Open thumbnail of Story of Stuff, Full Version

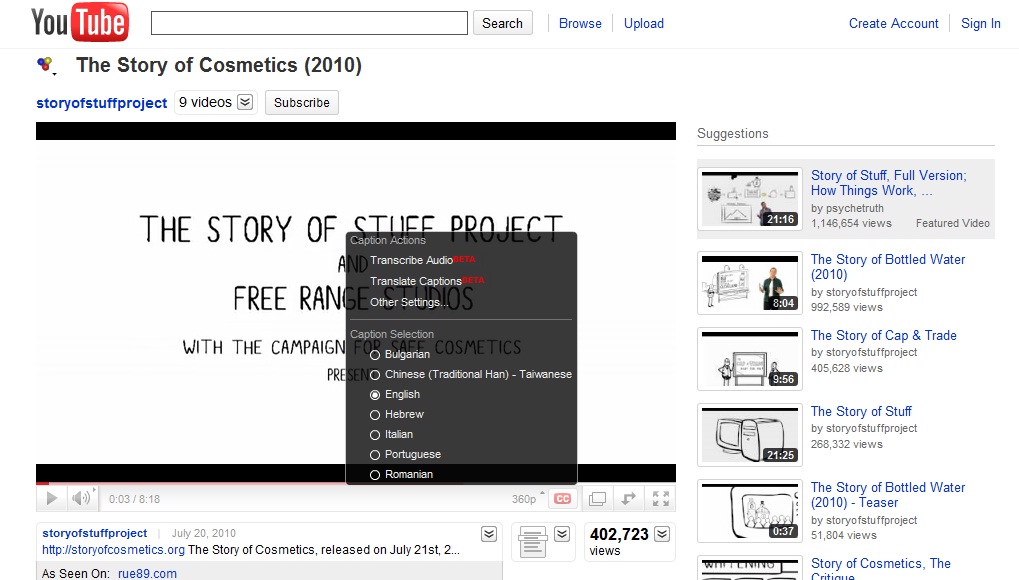(x=750, y=199)
